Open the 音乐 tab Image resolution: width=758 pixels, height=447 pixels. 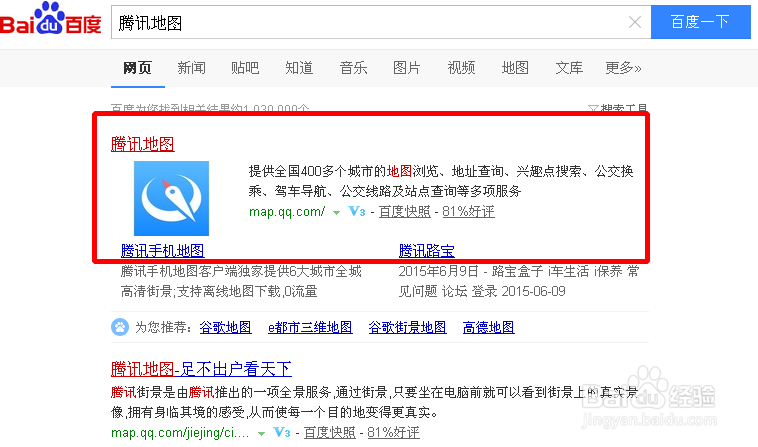pos(353,68)
